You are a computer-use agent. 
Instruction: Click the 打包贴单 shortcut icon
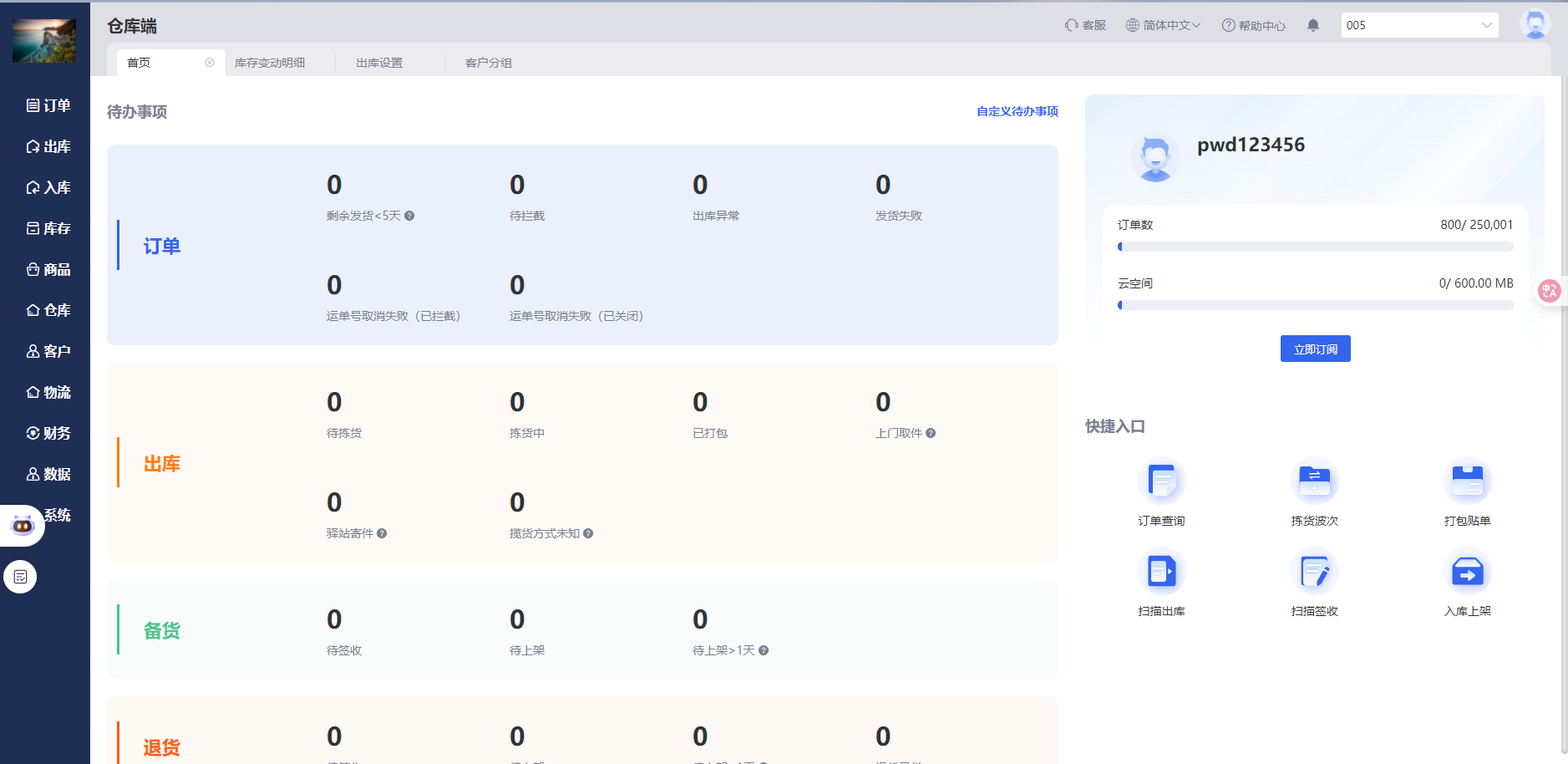pos(1467,482)
